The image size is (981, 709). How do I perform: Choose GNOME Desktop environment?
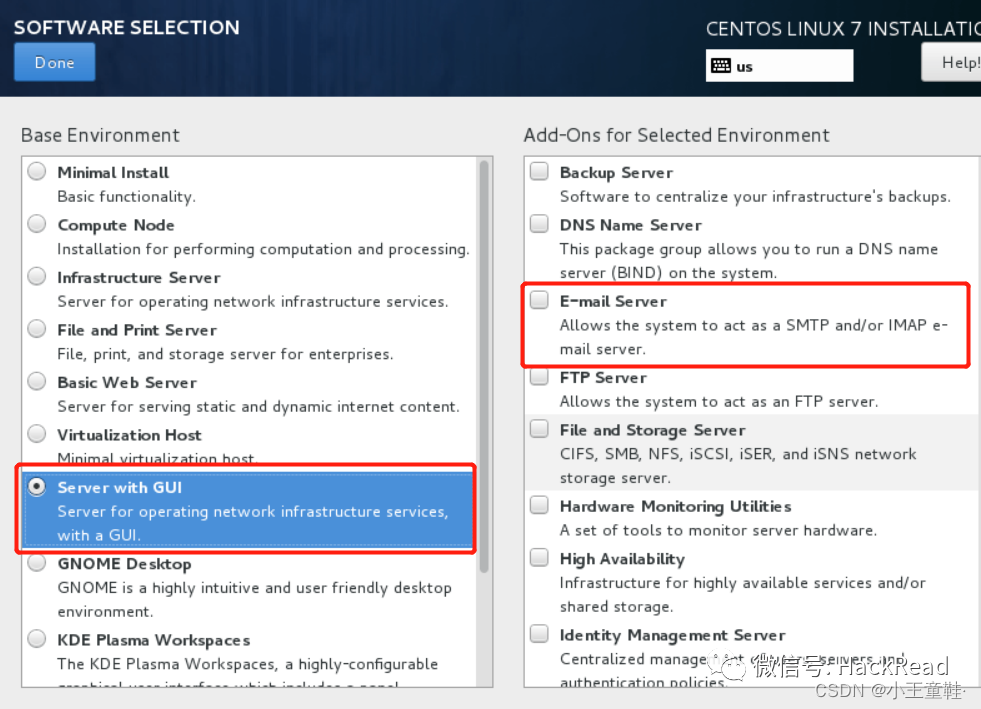click(37, 563)
